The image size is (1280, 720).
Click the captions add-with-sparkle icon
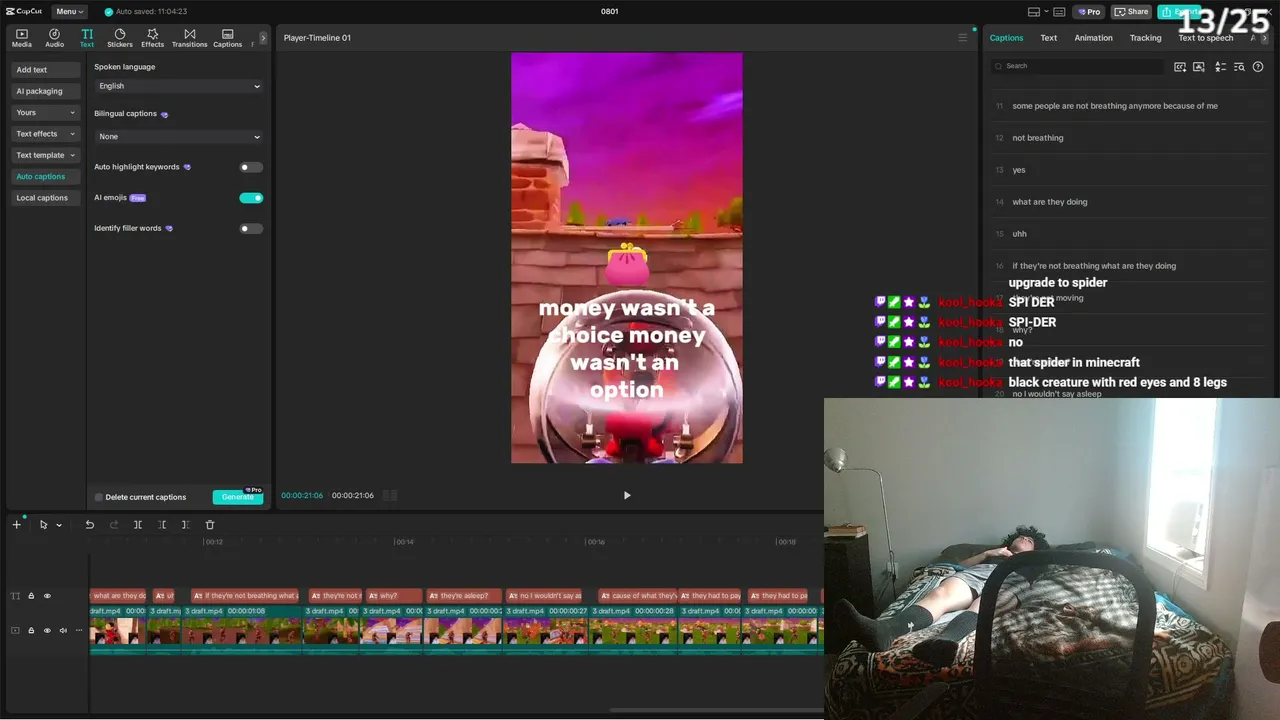[x=1180, y=66]
